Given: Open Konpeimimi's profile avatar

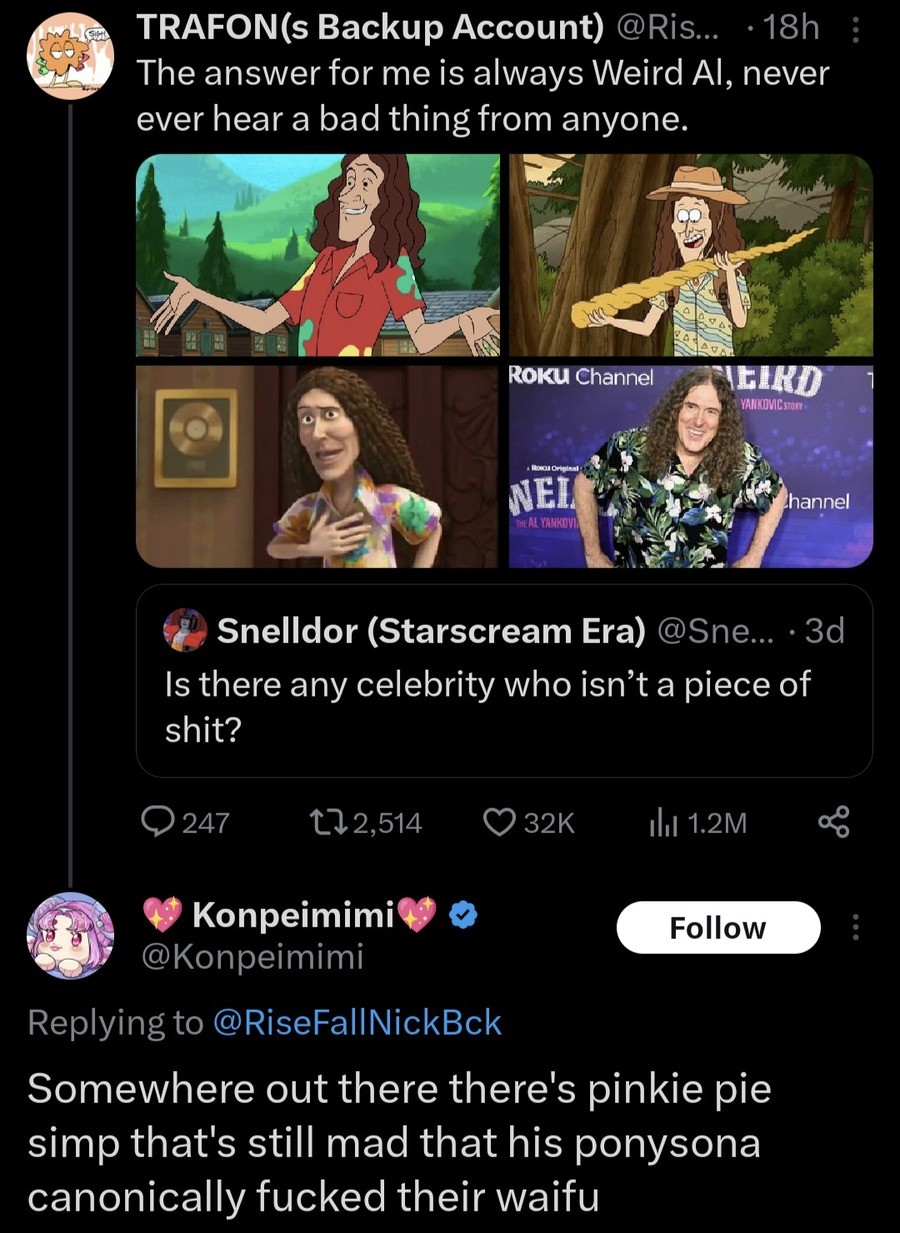Looking at the screenshot, I should click(x=69, y=936).
